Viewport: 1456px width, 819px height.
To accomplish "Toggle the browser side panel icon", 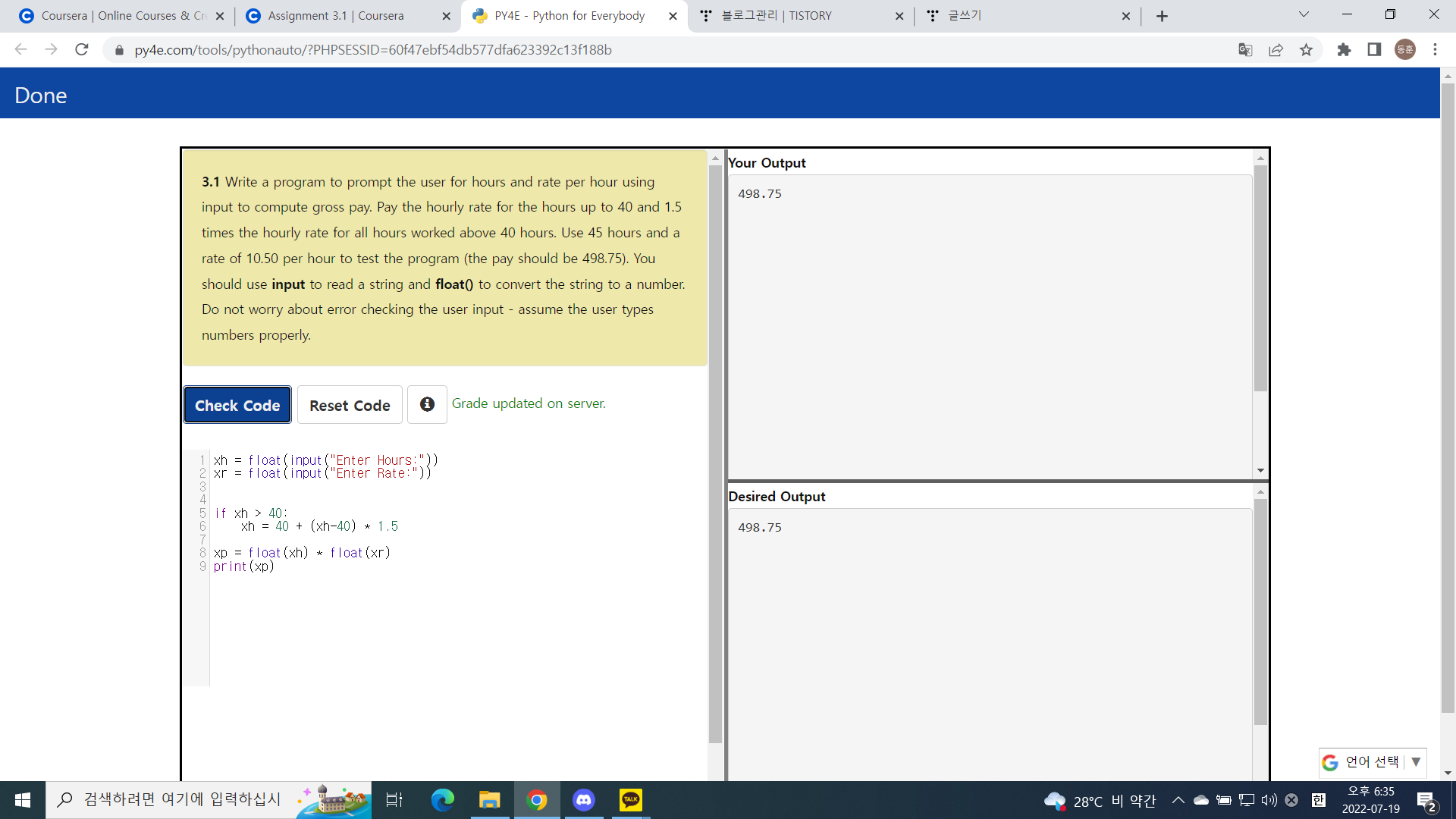I will [x=1374, y=50].
